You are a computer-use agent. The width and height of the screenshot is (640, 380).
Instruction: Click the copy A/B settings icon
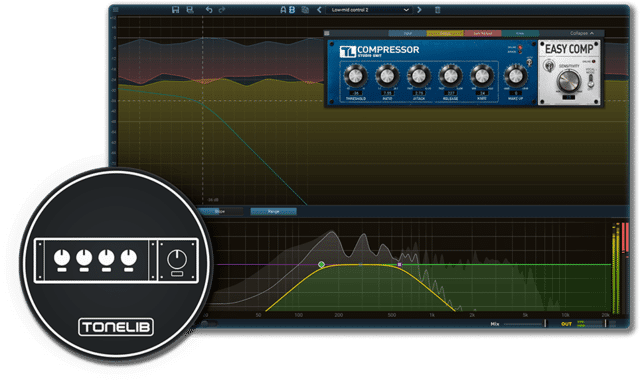pyautogui.click(x=305, y=10)
